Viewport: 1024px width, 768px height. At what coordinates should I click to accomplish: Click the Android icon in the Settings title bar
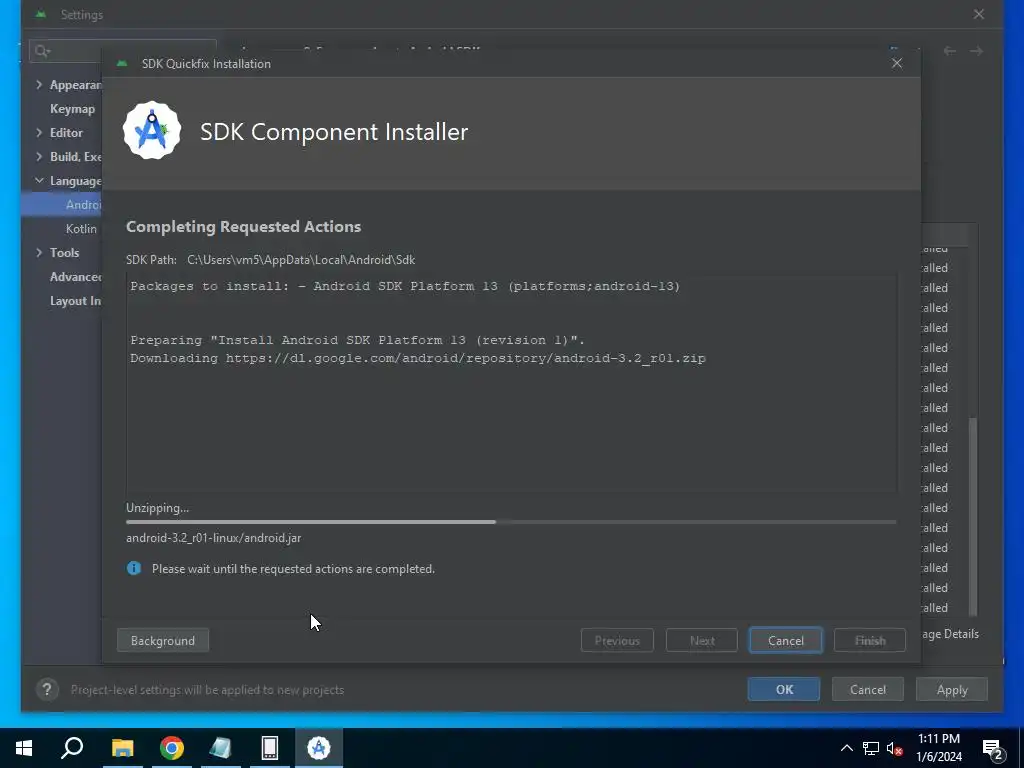(x=40, y=14)
